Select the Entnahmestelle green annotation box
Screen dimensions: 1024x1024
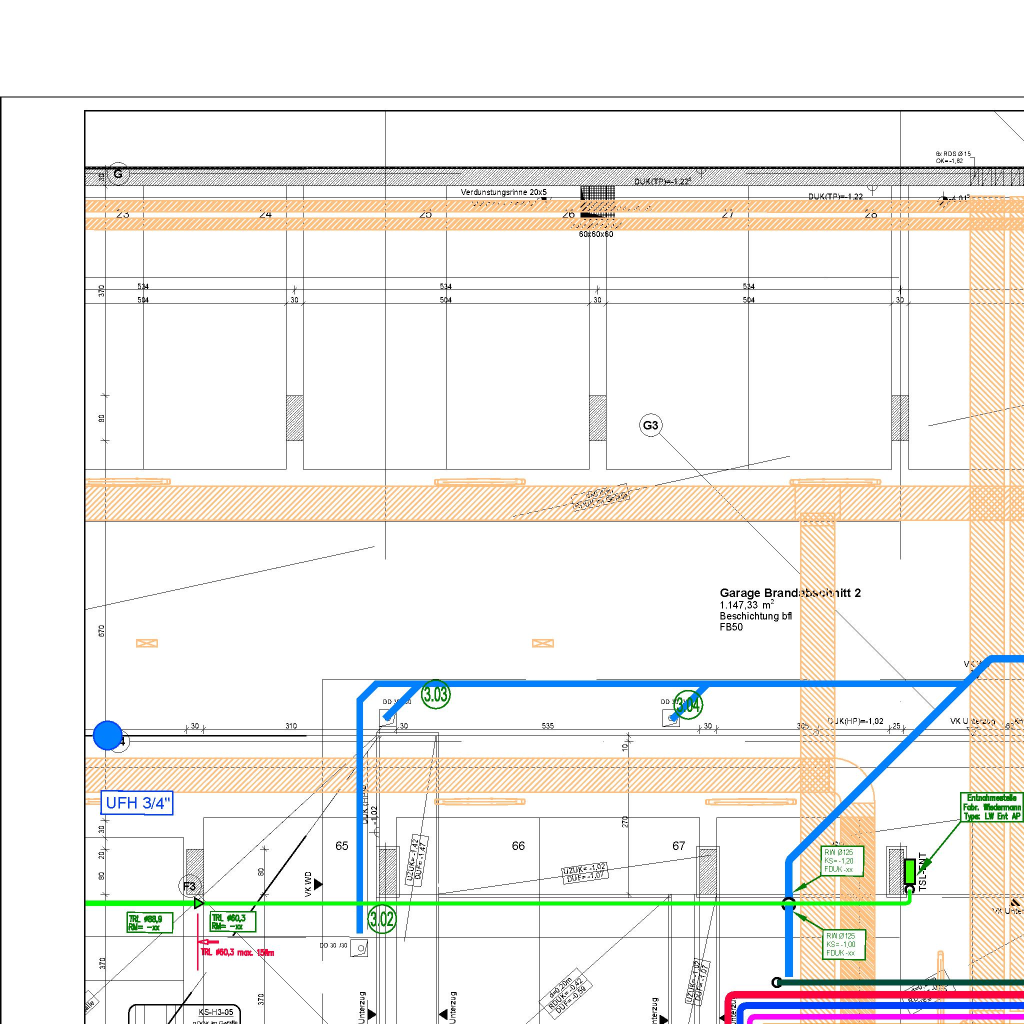click(993, 807)
